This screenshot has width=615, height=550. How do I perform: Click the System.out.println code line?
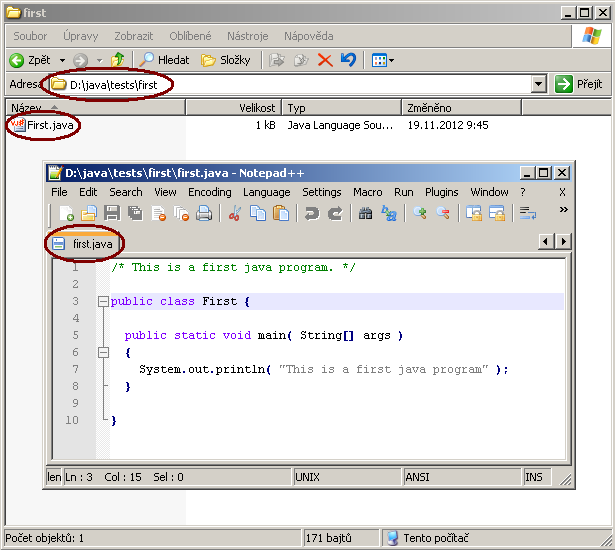[324, 369]
